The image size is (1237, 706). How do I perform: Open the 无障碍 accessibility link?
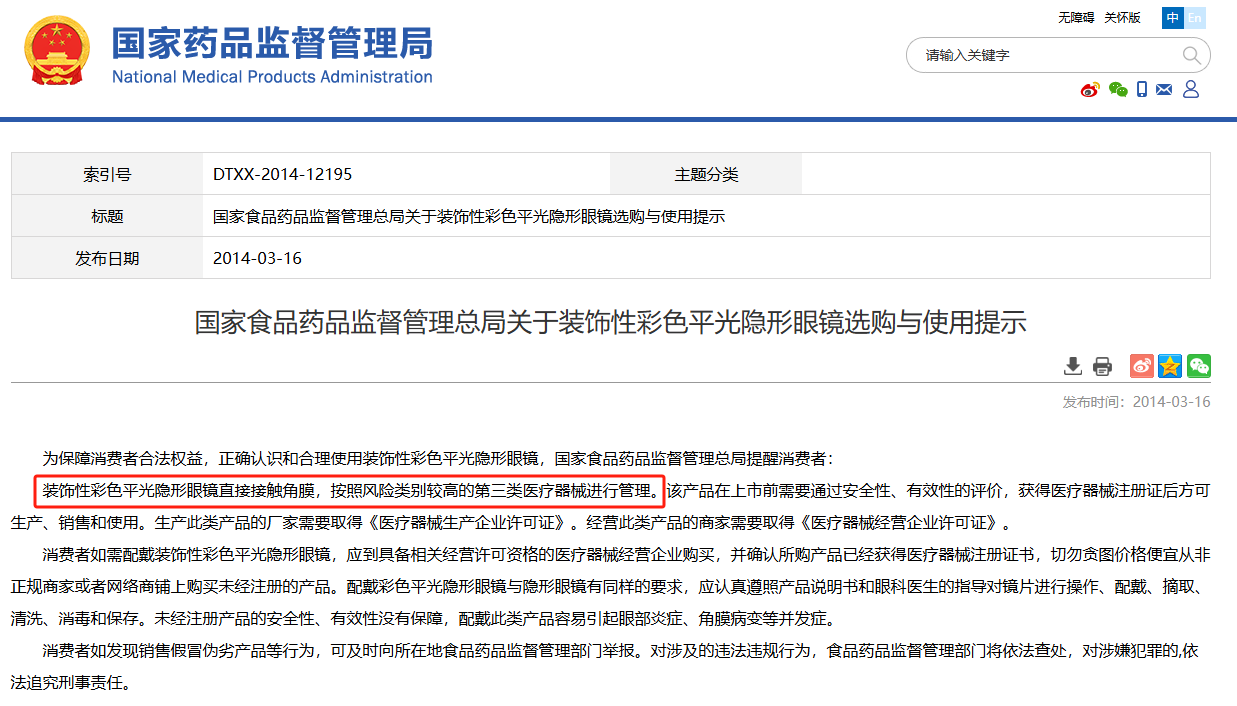(x=1076, y=18)
